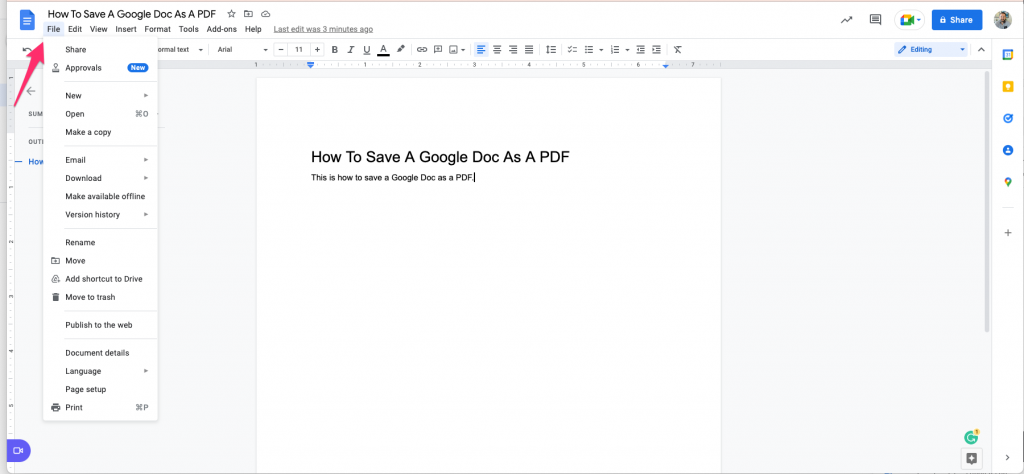Open the comment history icon
This screenshot has height=474, width=1024.
(x=876, y=20)
